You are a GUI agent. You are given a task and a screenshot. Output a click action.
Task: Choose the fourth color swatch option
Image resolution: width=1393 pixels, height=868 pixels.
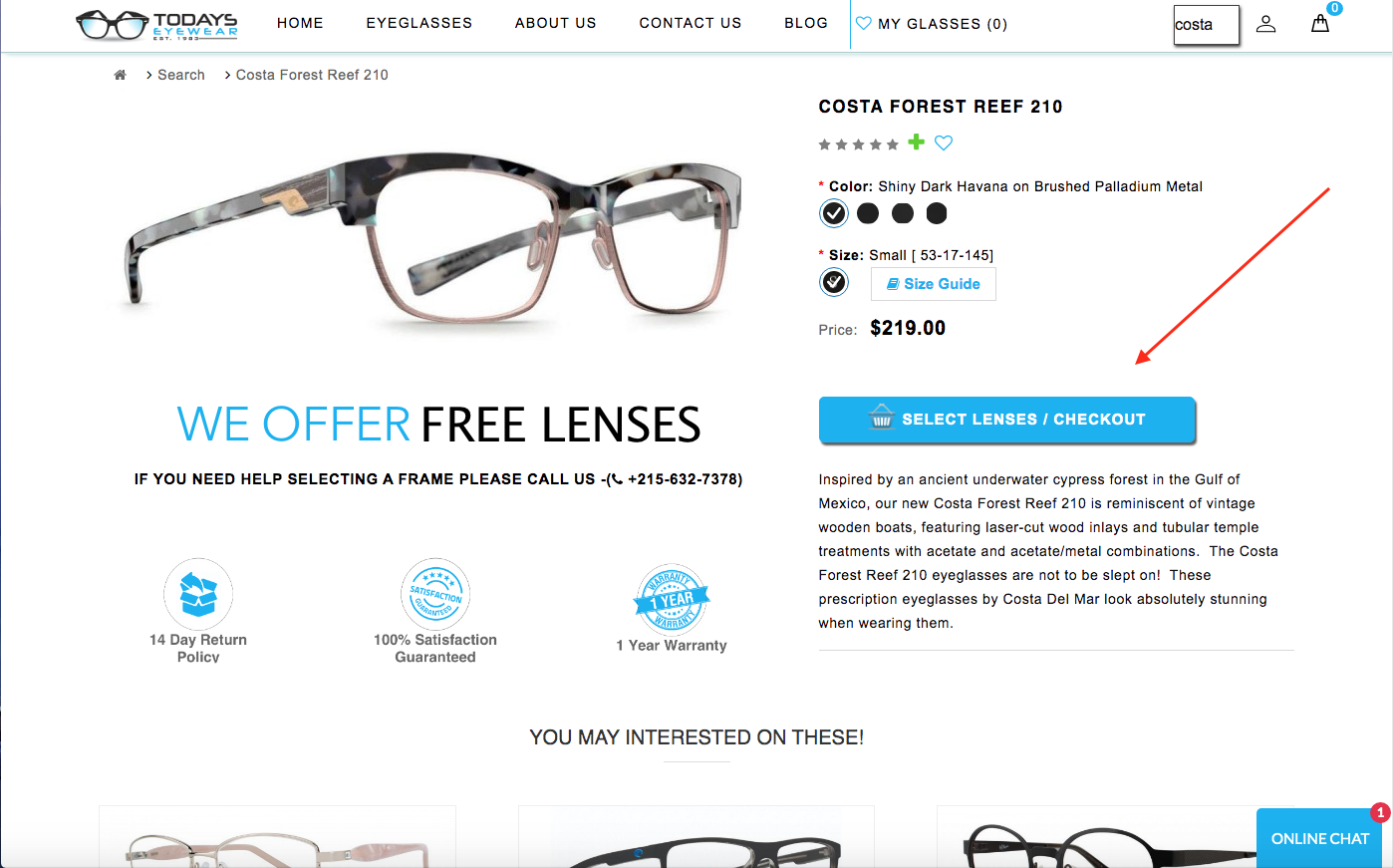(937, 213)
